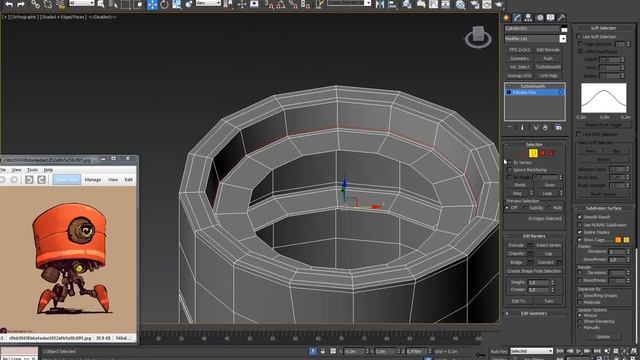This screenshot has width=640, height=360.
Task: Click the TurboSmooth modifier shortcut button
Action: [548, 67]
